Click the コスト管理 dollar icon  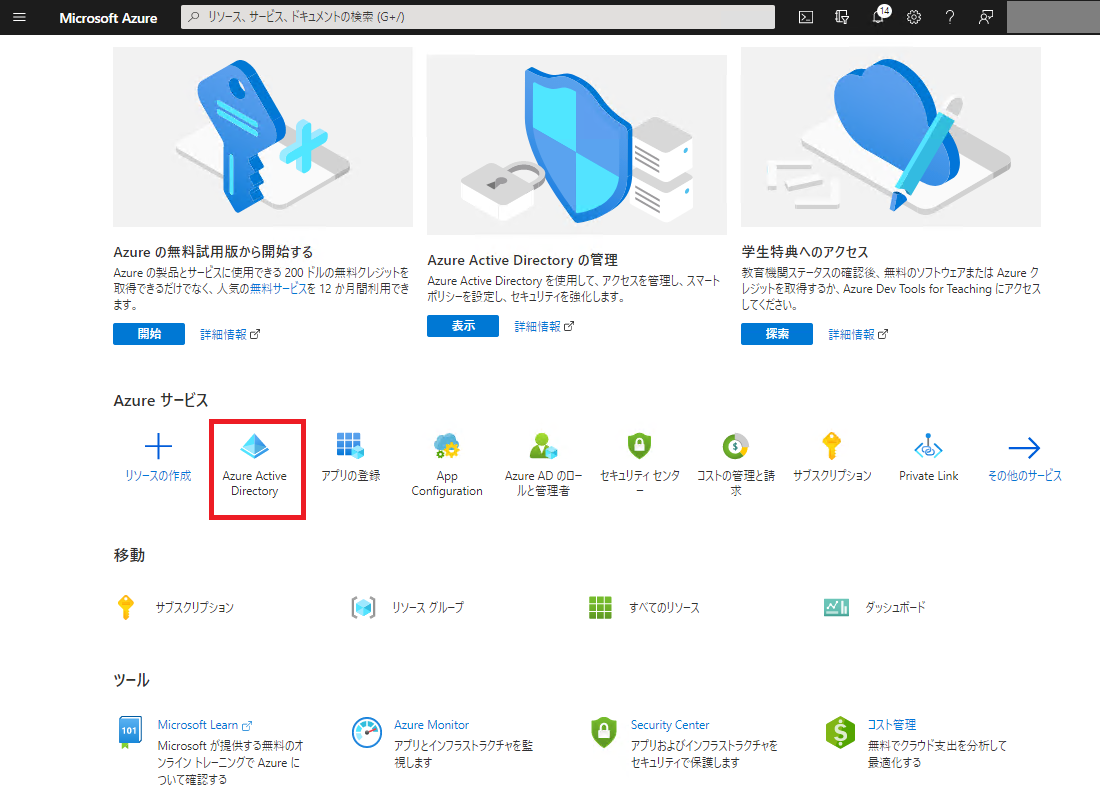coord(840,733)
